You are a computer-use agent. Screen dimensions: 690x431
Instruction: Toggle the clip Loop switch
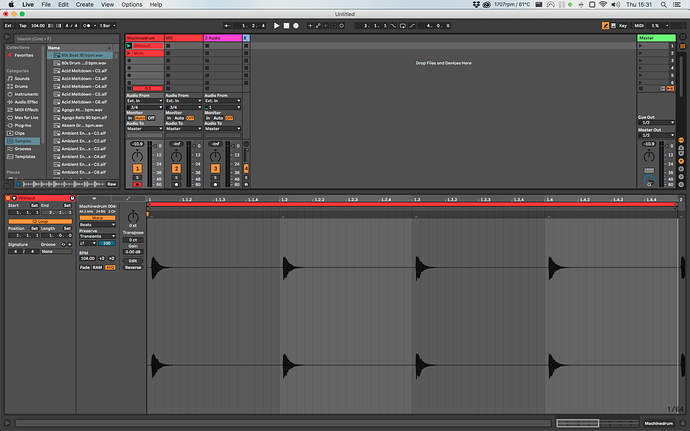click(40, 221)
